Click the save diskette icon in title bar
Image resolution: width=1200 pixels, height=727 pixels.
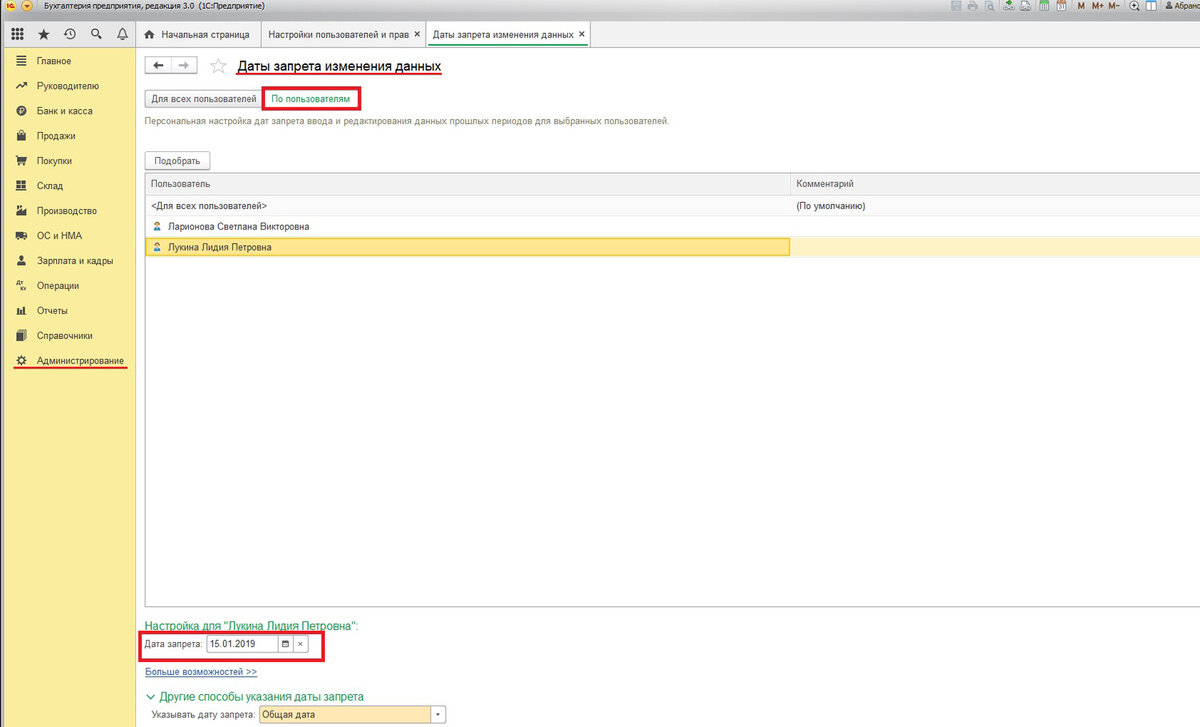click(956, 6)
